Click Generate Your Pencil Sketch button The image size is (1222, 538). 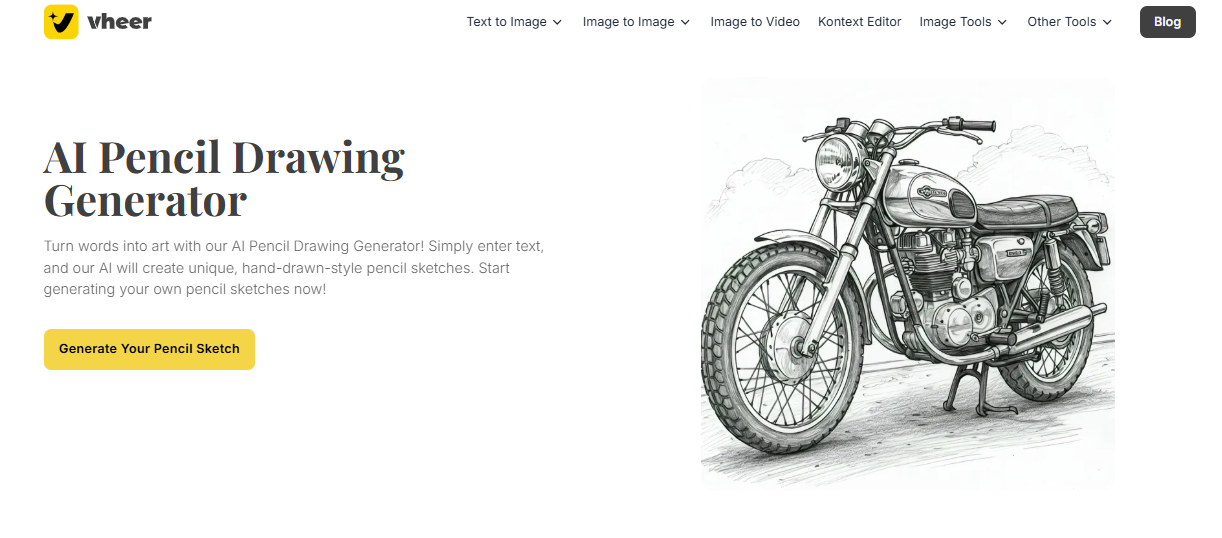coord(149,349)
